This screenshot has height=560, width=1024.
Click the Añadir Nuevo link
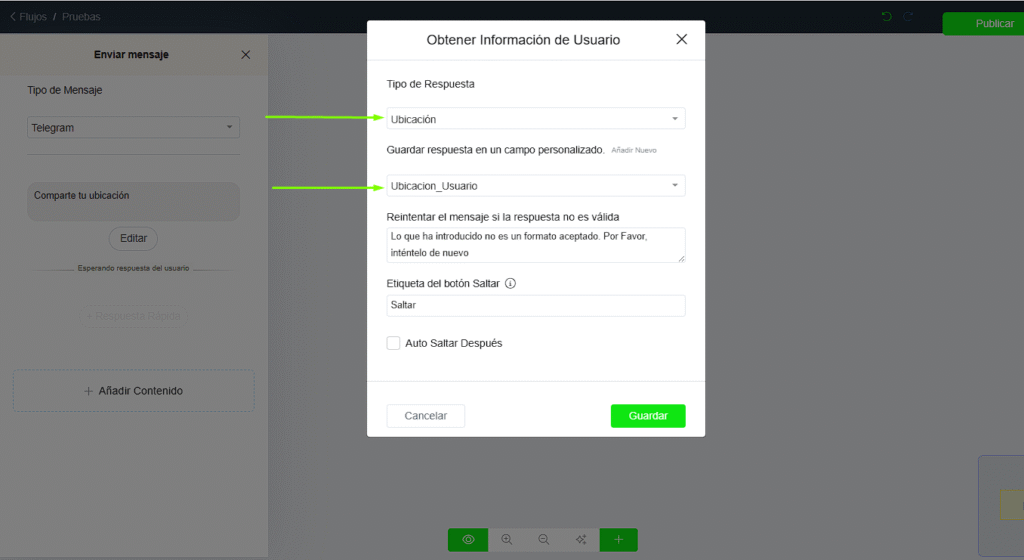(634, 150)
